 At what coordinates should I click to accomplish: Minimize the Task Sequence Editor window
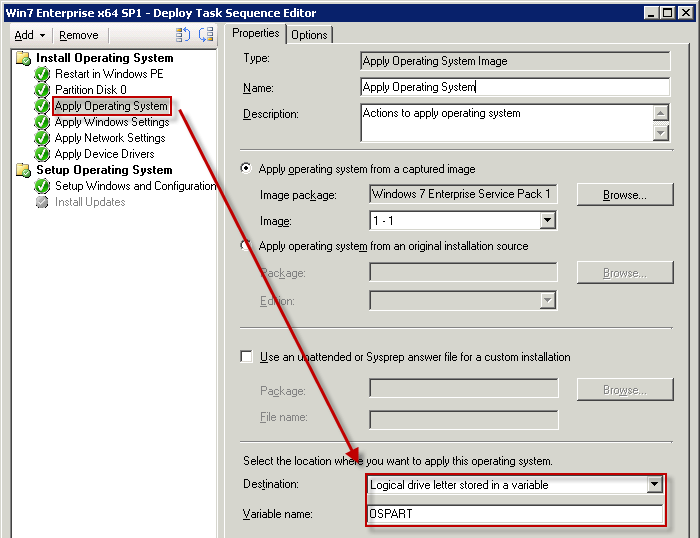point(651,13)
